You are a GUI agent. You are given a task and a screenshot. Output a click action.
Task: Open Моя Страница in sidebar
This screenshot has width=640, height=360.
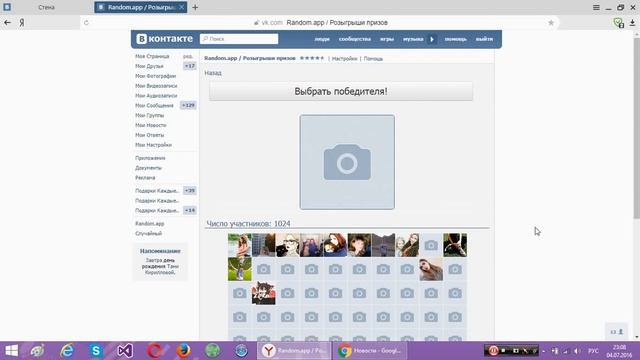point(152,56)
